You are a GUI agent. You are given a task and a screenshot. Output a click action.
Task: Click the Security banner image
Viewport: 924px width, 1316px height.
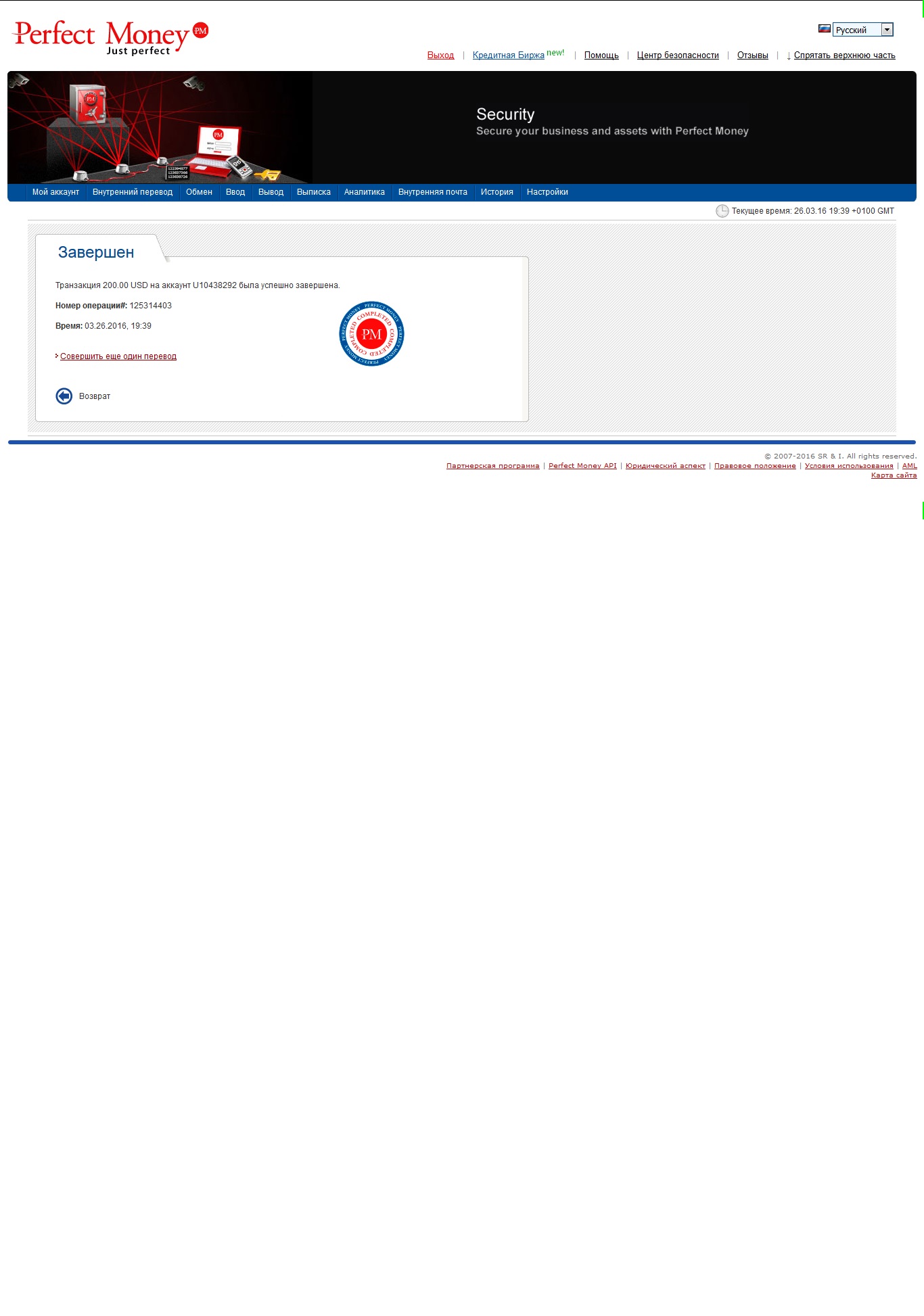462,127
